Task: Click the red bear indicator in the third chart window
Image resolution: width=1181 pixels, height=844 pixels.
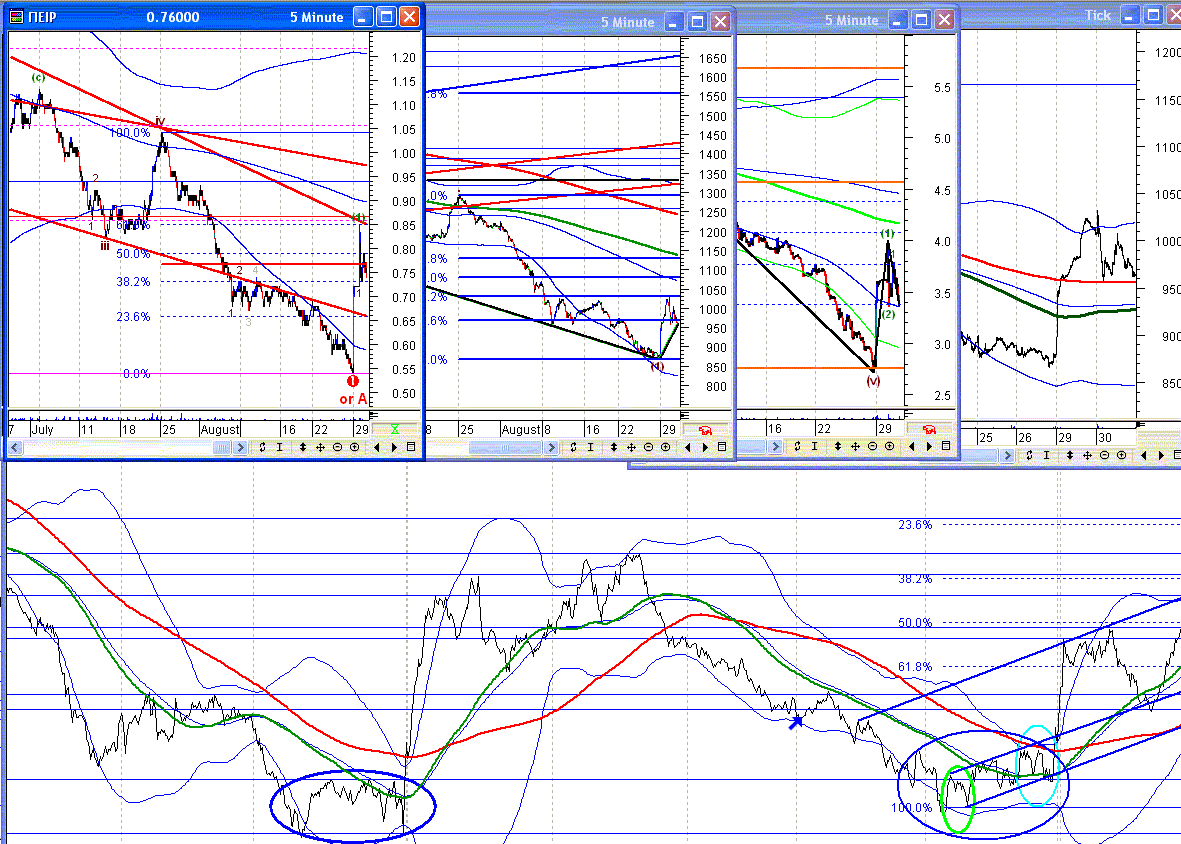Action: tap(929, 429)
